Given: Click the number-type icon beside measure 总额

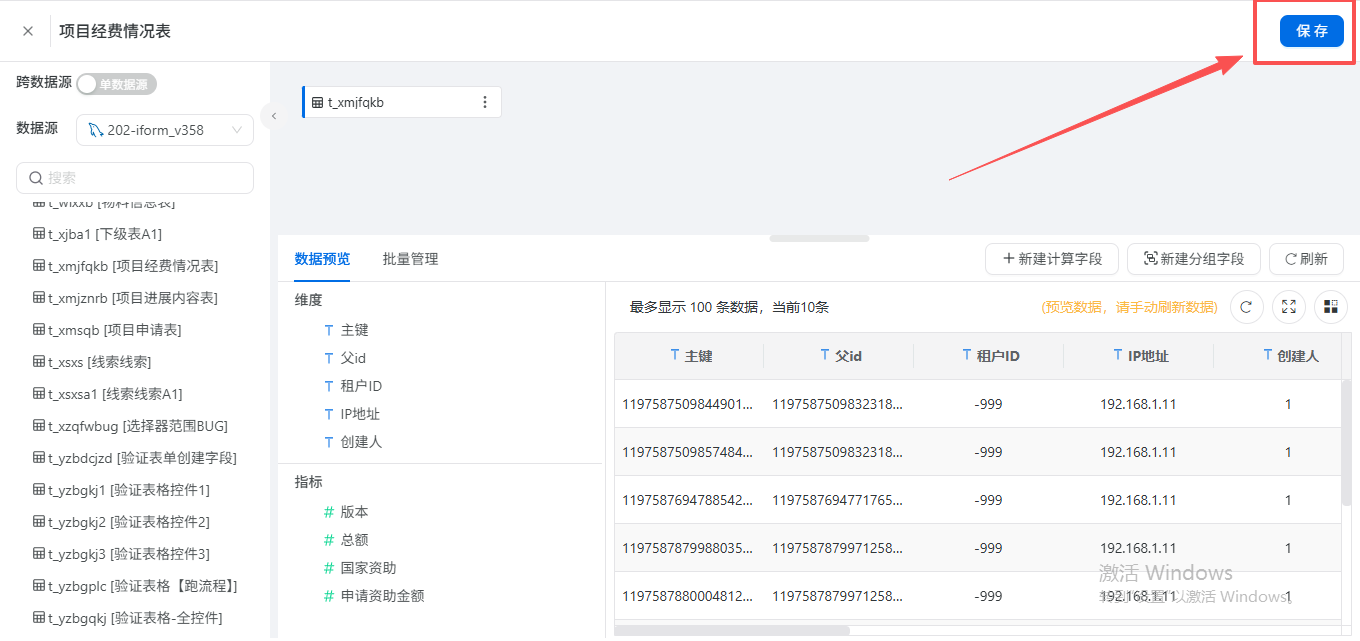Looking at the screenshot, I should (x=329, y=540).
